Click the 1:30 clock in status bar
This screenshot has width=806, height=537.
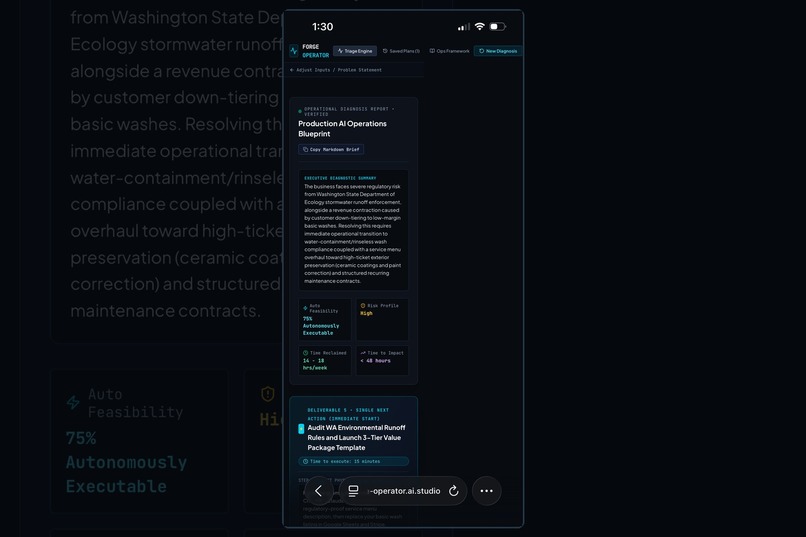coord(322,27)
